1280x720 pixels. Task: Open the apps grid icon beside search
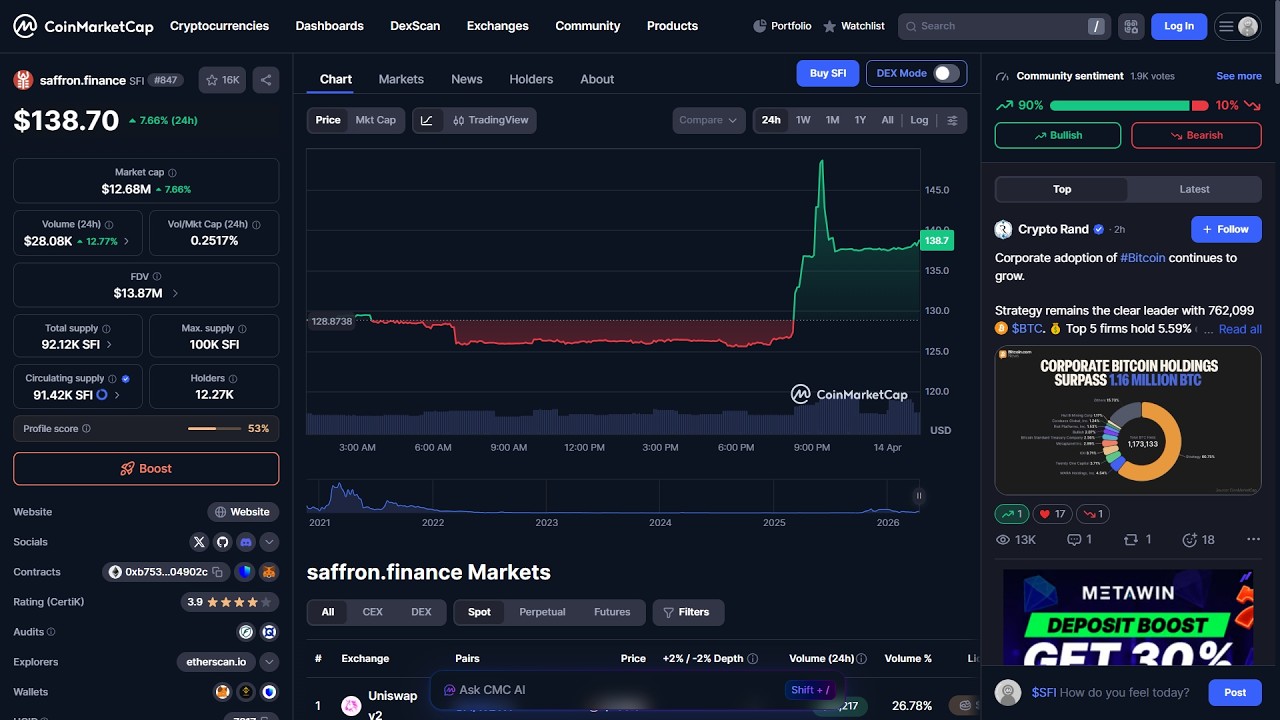pyautogui.click(x=1131, y=26)
